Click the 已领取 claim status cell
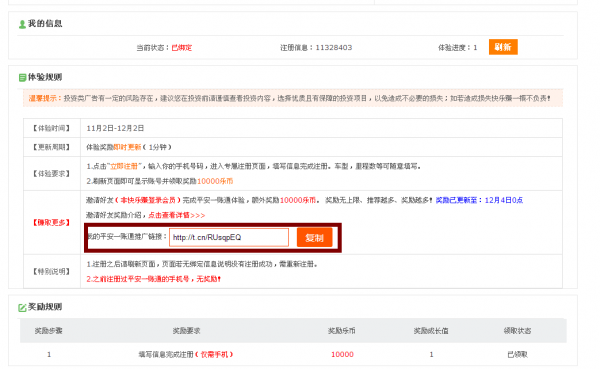Screen dimensions: 600x369 pos(517,355)
